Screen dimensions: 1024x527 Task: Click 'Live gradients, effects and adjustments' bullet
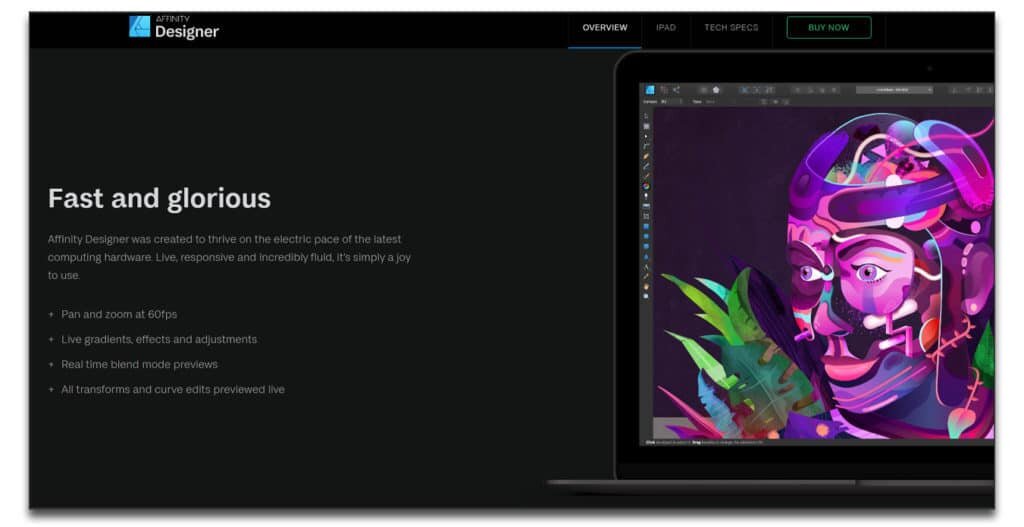point(159,339)
